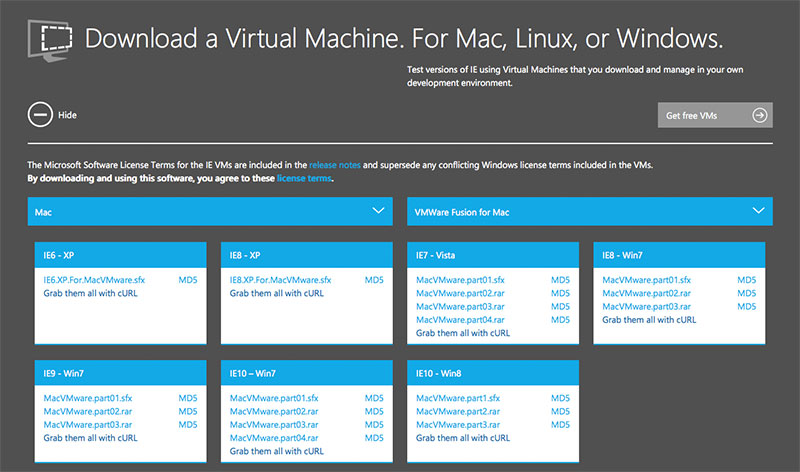Open the license terms link

(304, 178)
